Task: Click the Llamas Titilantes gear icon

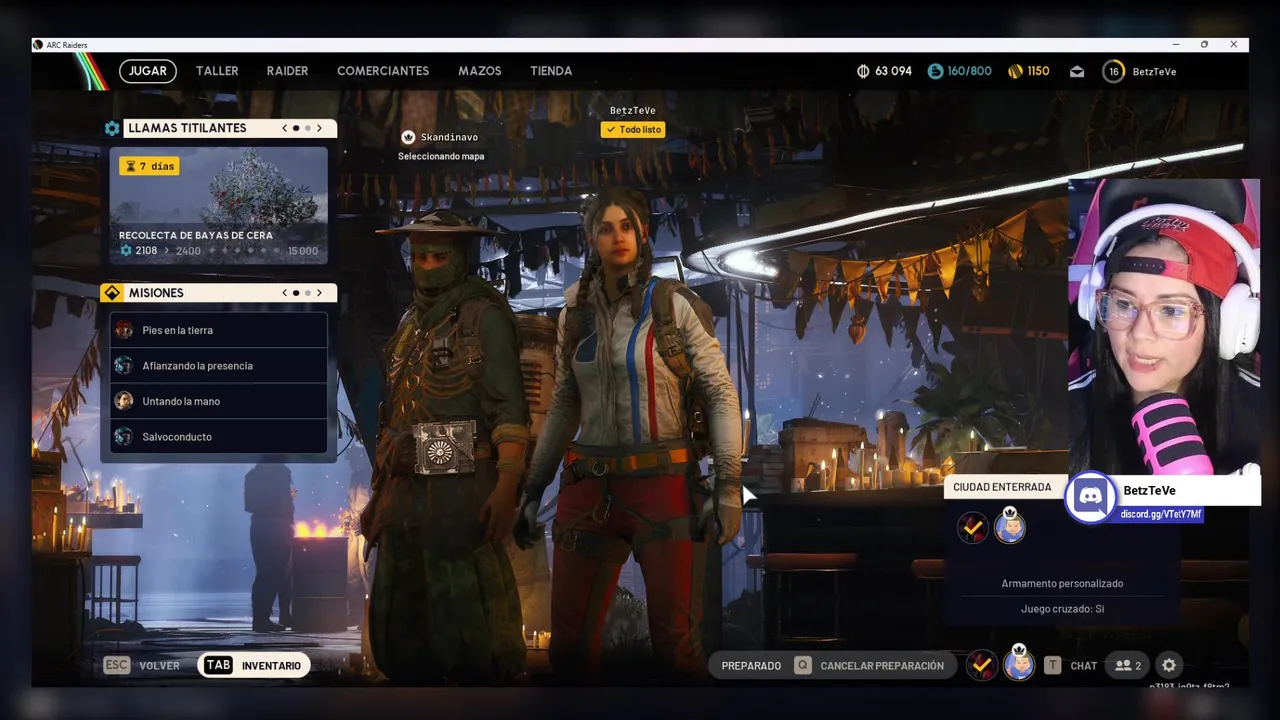Action: tap(112, 128)
